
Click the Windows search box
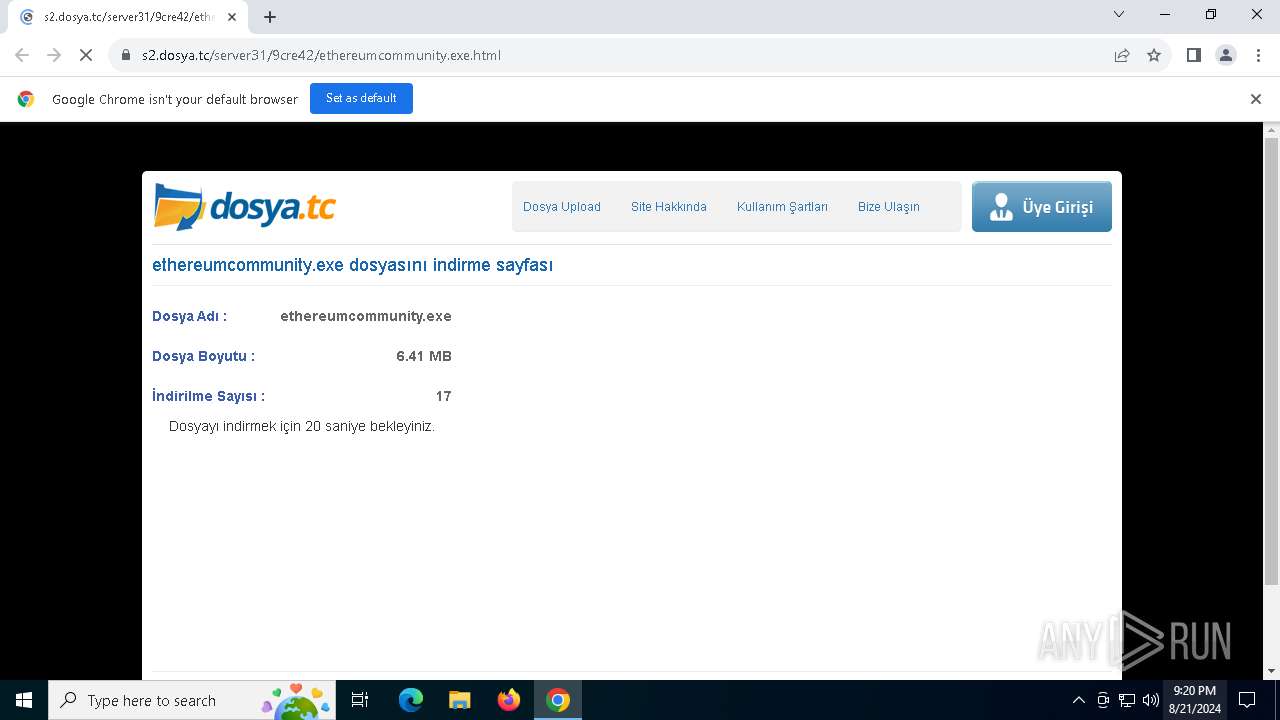pyautogui.click(x=190, y=700)
